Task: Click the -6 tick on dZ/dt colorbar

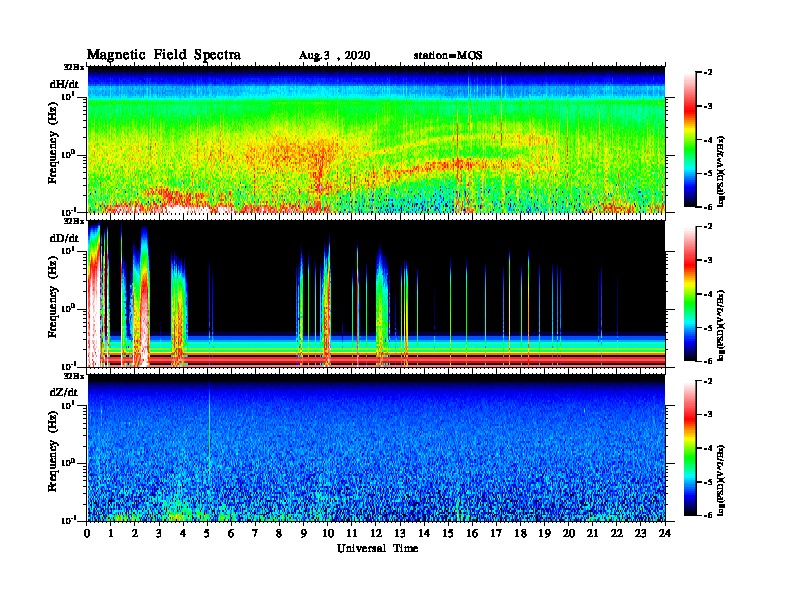Action: 708,515
